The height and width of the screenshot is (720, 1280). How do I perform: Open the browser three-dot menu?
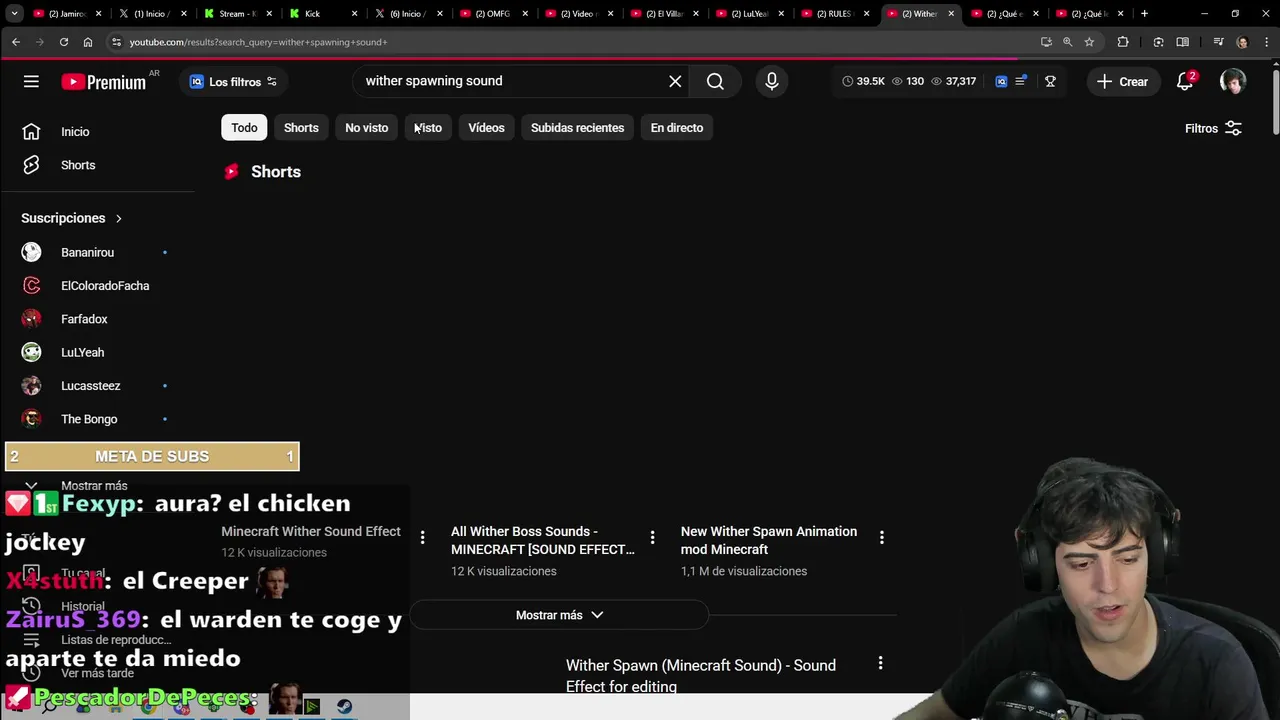pos(1266,42)
